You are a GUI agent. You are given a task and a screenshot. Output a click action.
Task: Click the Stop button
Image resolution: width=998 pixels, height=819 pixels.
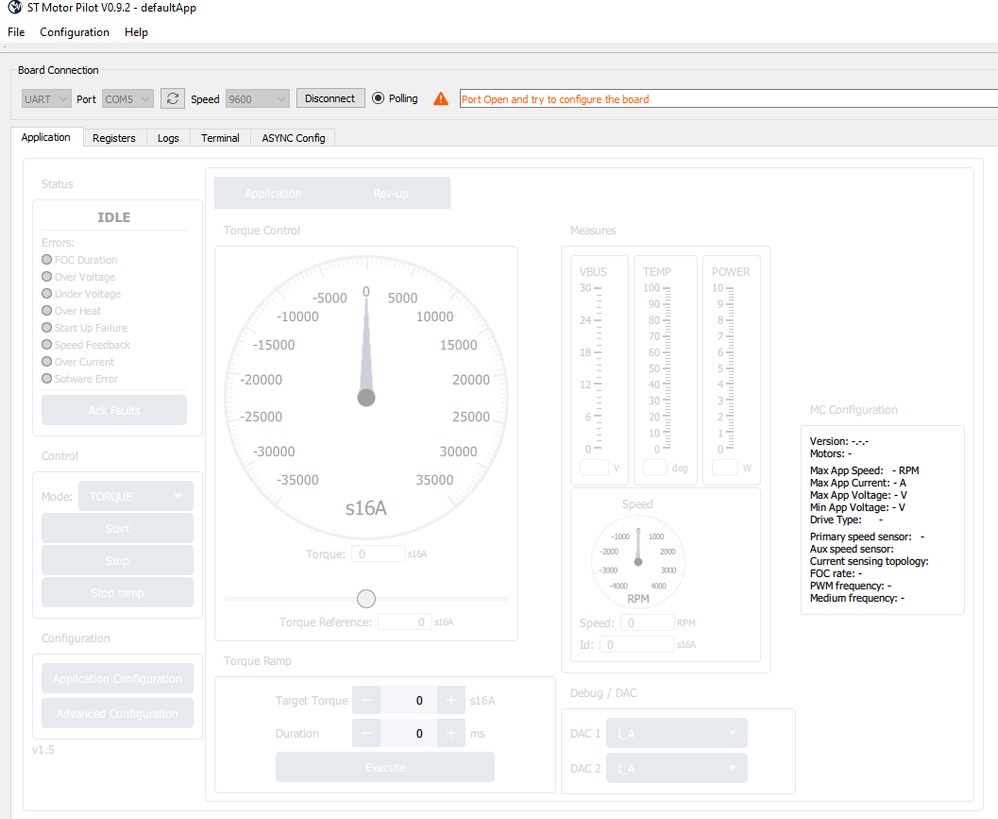117,561
